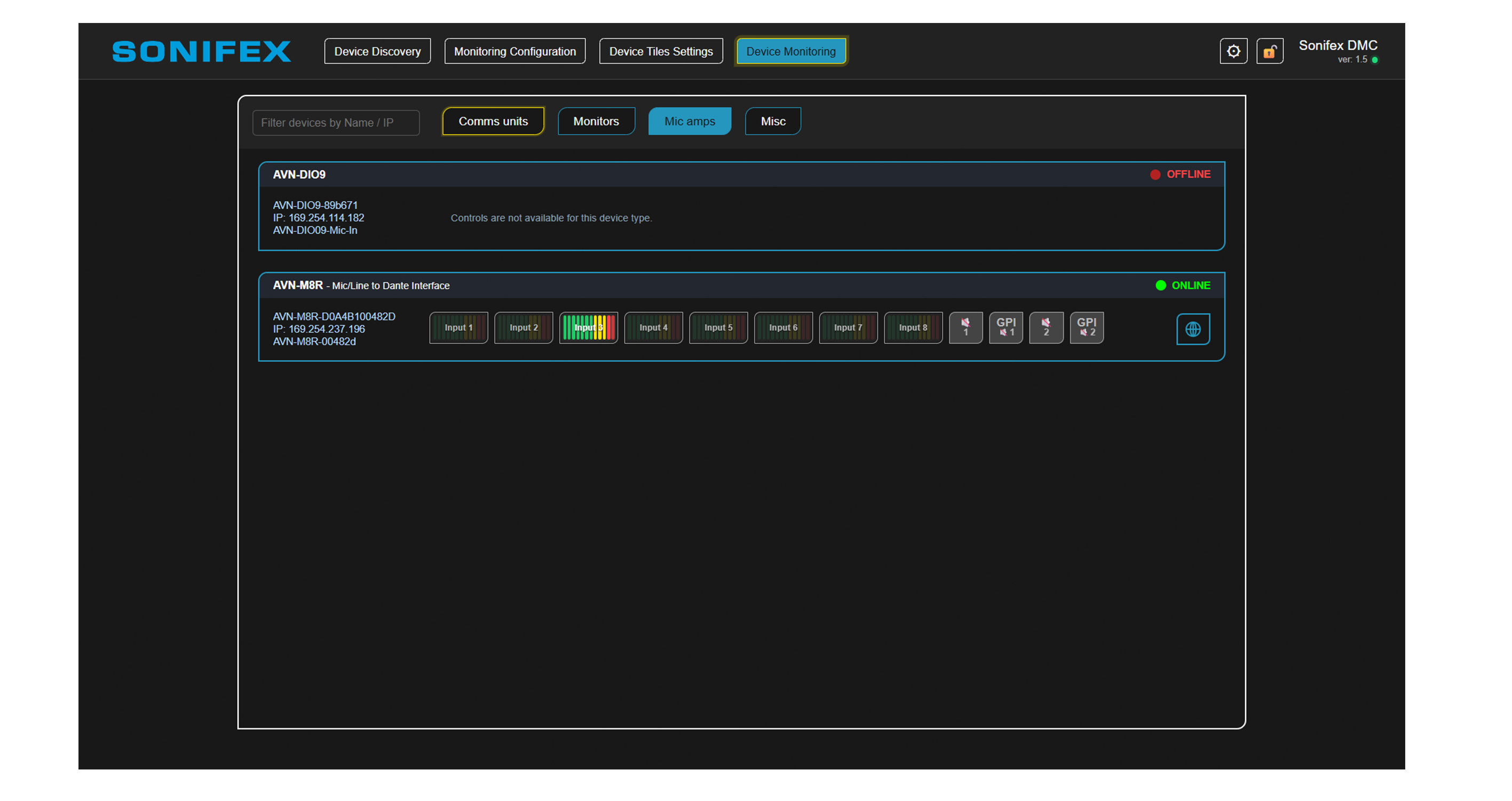Viewport: 1512px width, 801px height.
Task: Click AVN-DIO9 device title
Action: [299, 175]
